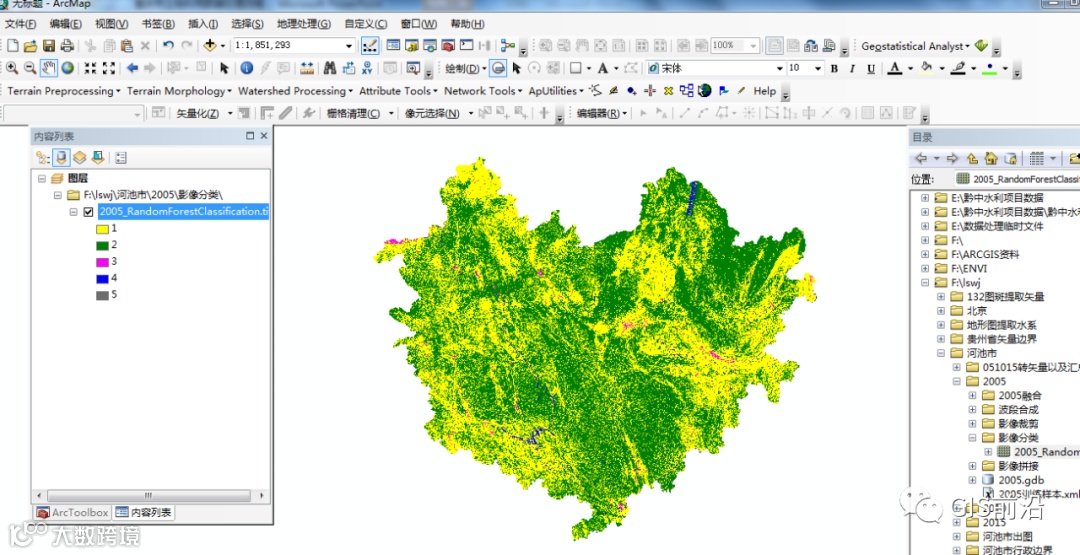Open Attribute Tools menu
The height and width of the screenshot is (555, 1080).
click(x=398, y=91)
